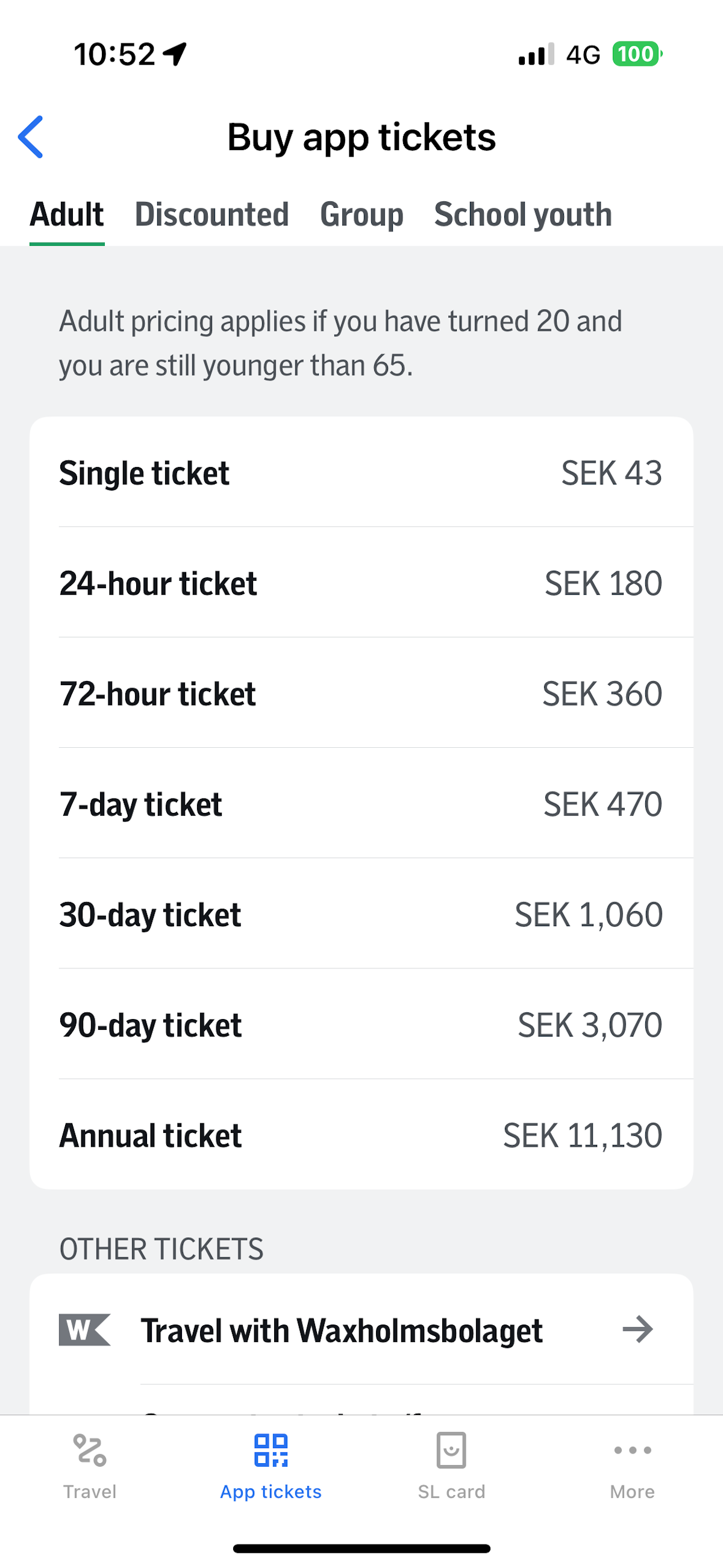Tap the arrow beside Waxholmsbolaget

click(637, 1329)
